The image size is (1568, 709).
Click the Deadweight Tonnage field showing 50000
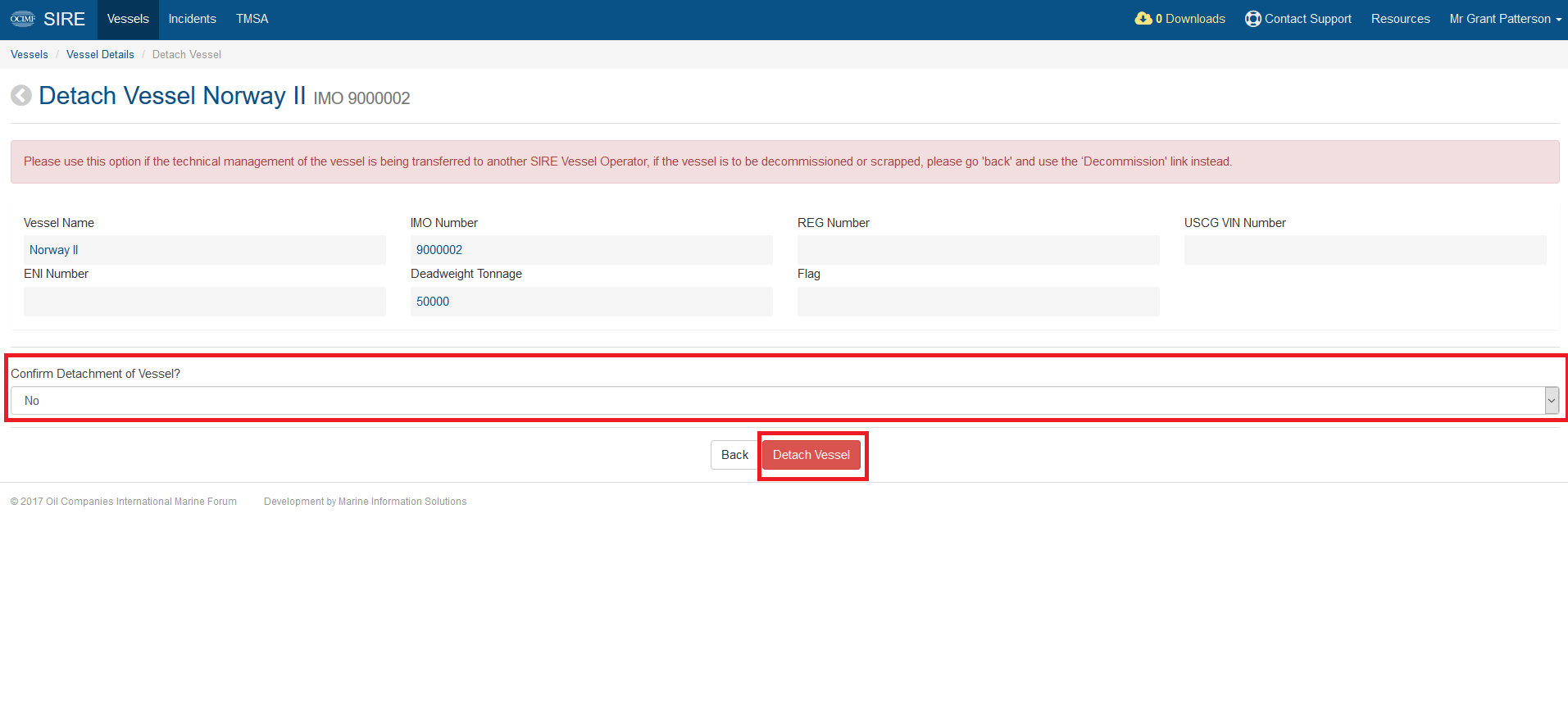click(x=592, y=302)
